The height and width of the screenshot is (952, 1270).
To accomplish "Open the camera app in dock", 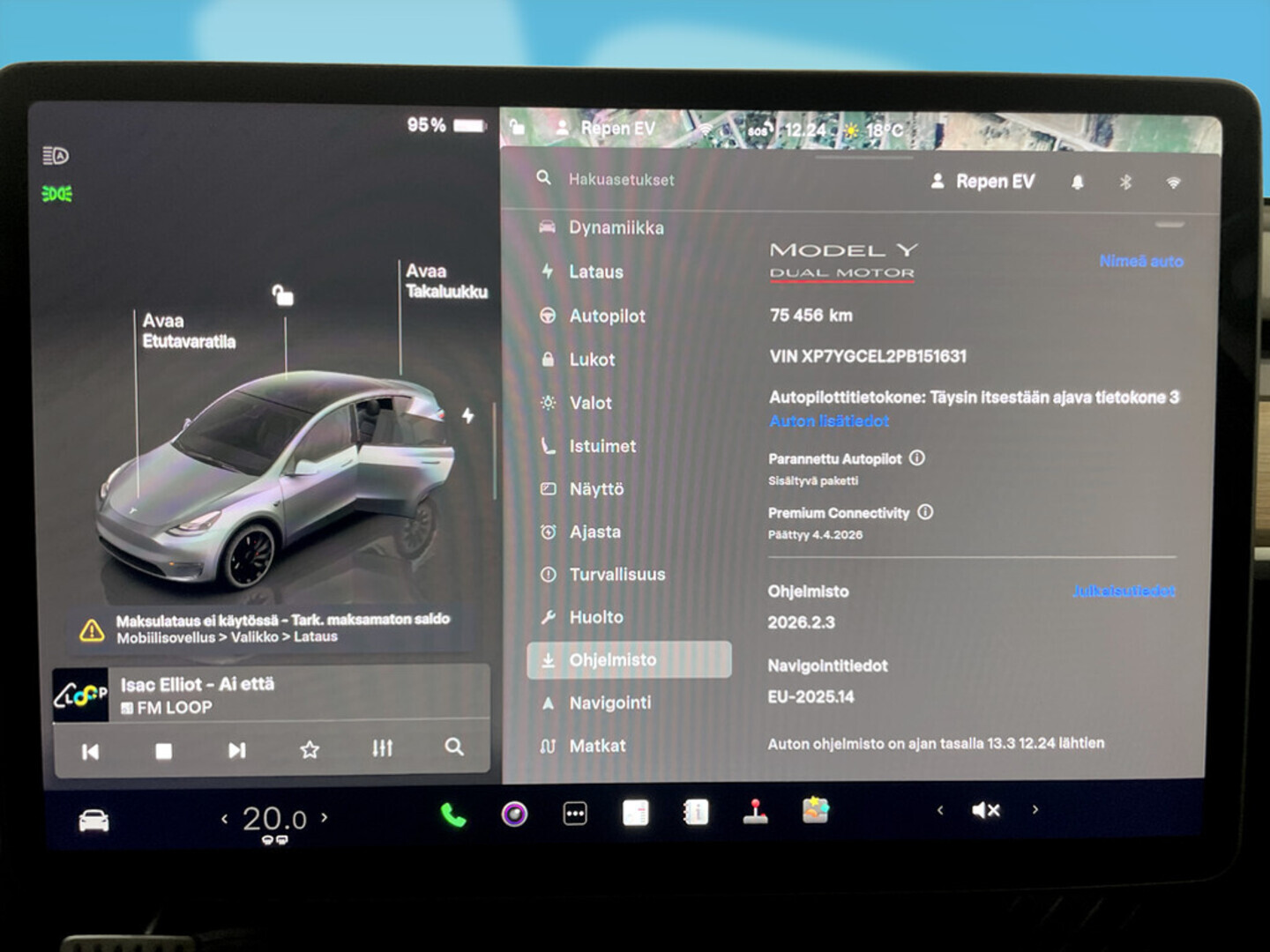I will (x=514, y=814).
